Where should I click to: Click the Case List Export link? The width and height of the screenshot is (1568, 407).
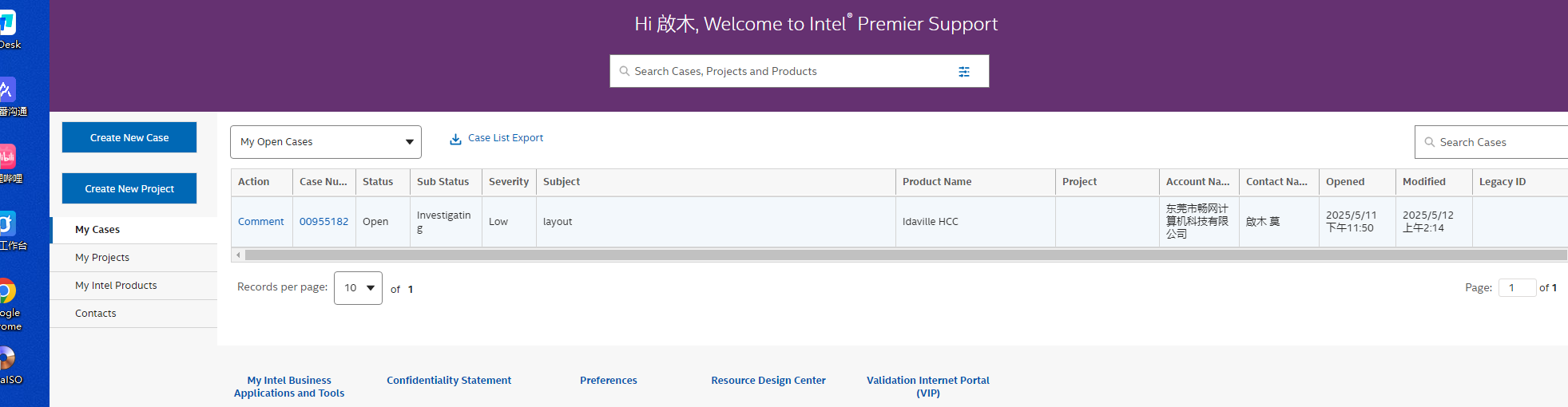(x=506, y=138)
